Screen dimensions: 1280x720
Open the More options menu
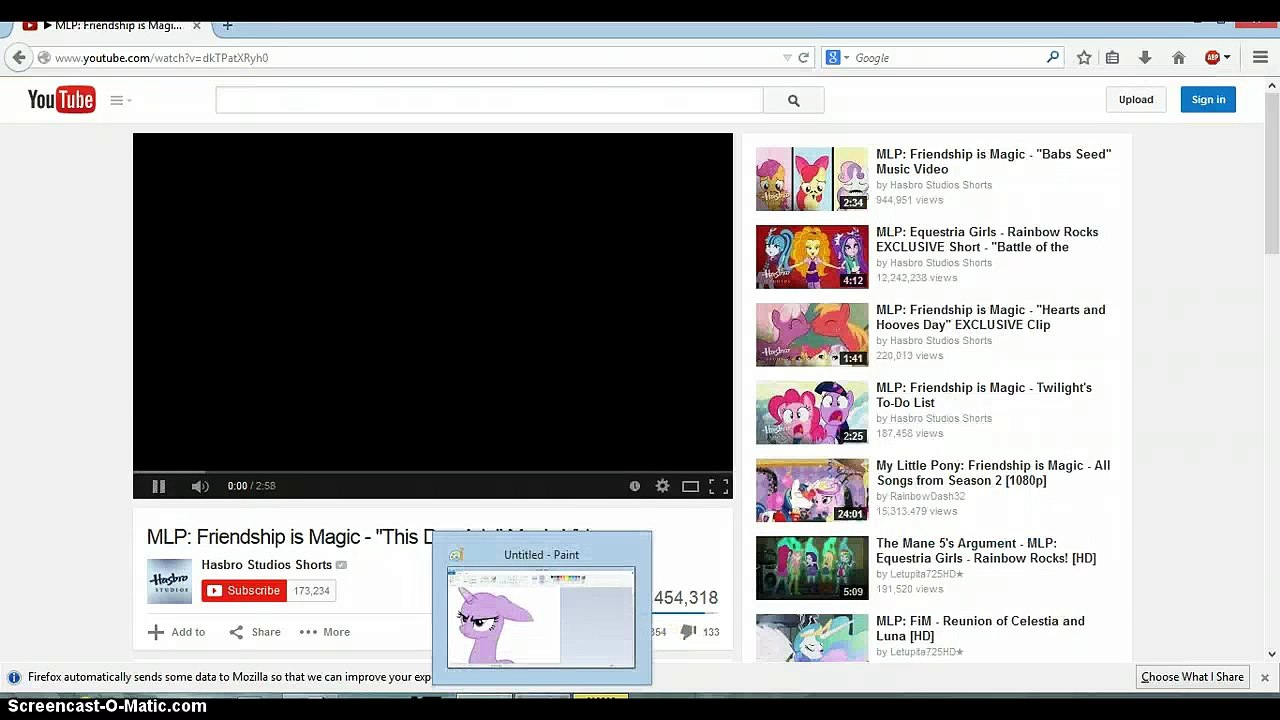(x=325, y=632)
